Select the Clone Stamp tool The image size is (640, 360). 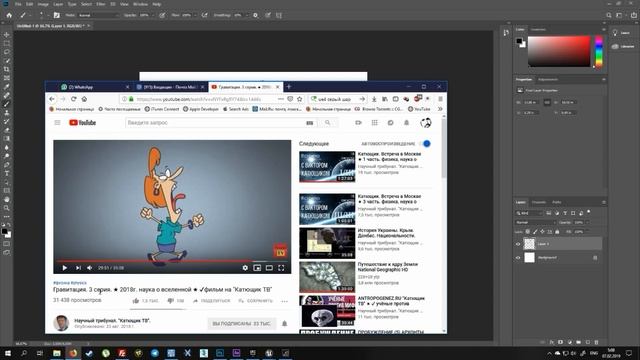[x=7, y=113]
